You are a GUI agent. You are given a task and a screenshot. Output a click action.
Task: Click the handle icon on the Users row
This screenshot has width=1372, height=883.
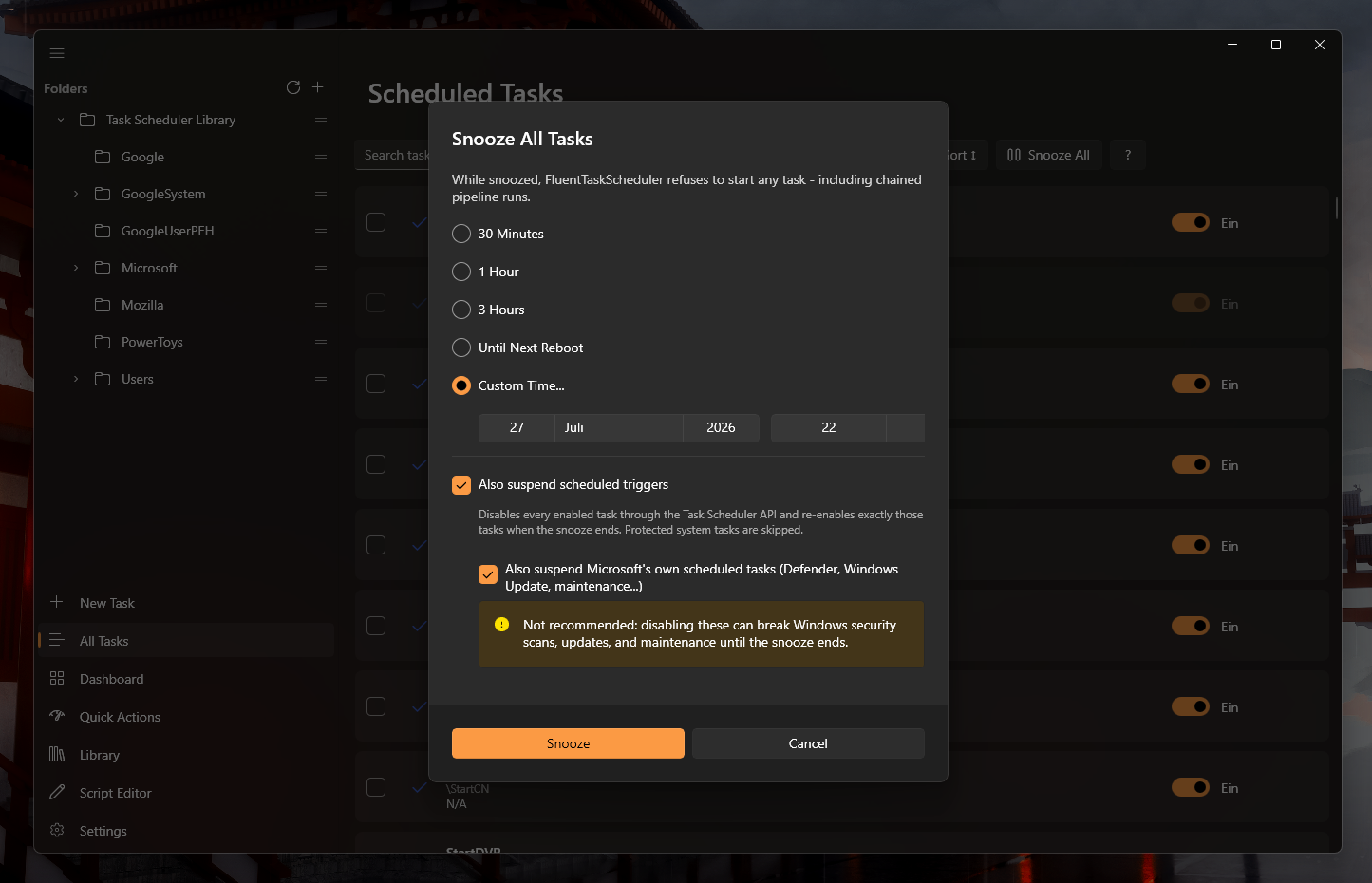click(321, 379)
